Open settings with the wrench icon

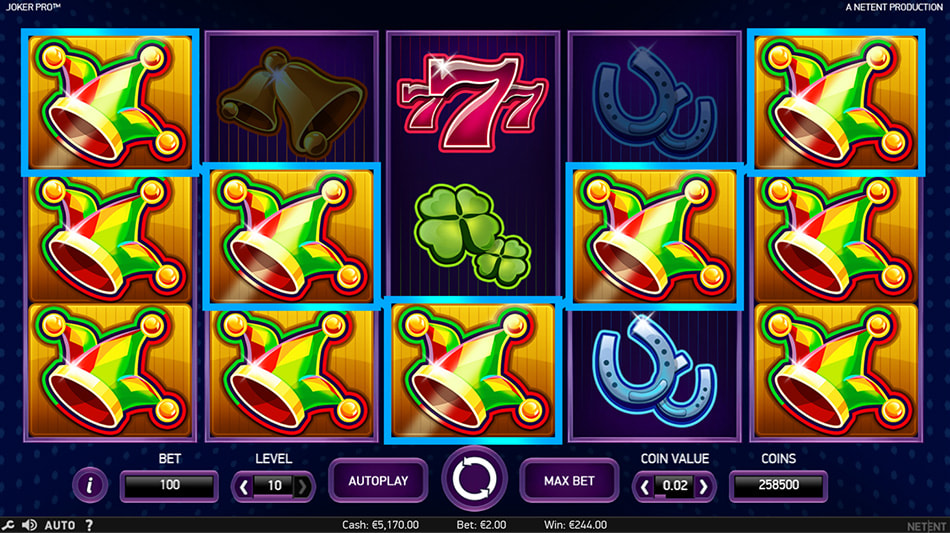8,525
